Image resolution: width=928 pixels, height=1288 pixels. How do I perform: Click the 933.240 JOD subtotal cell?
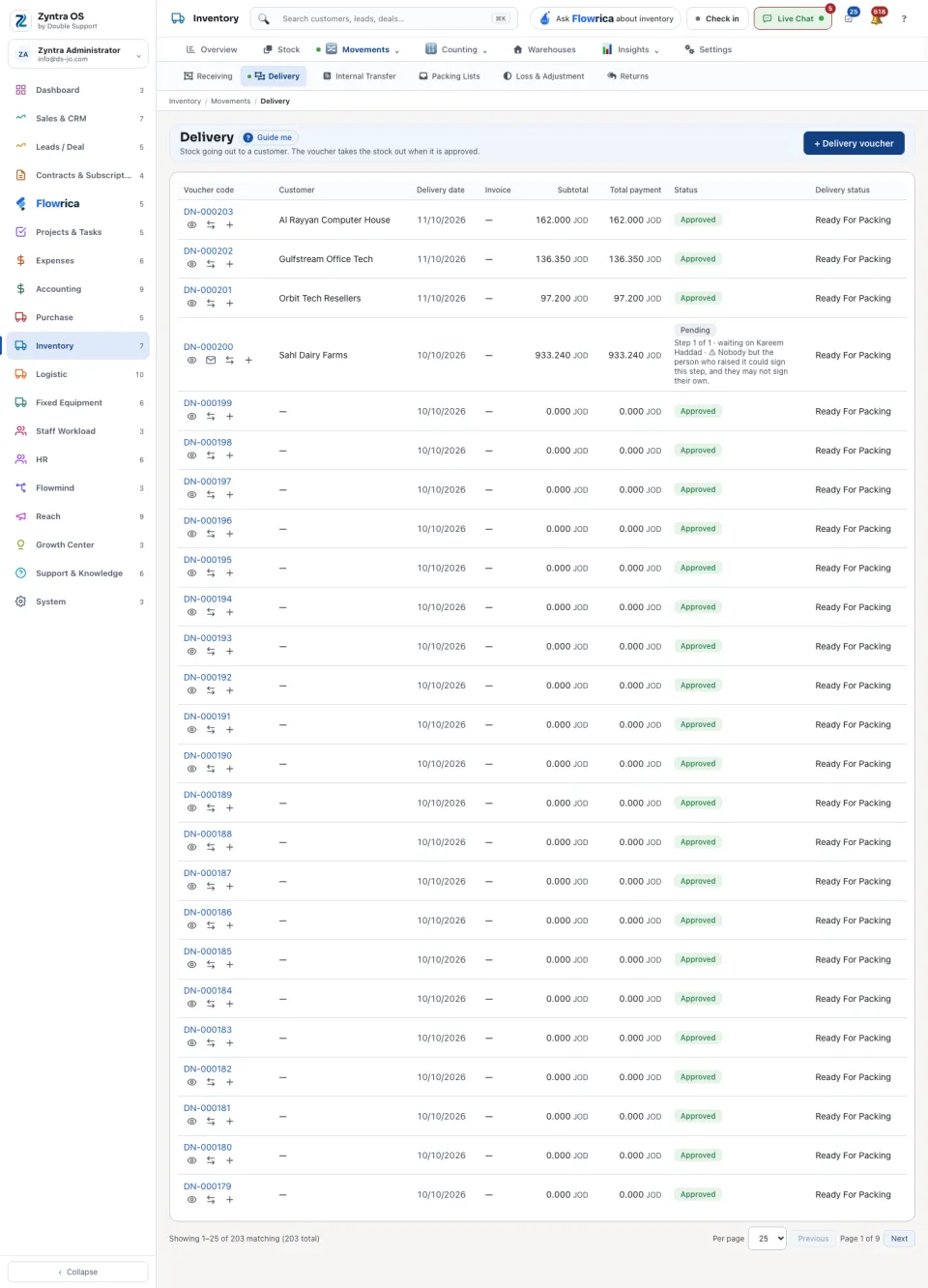click(561, 355)
